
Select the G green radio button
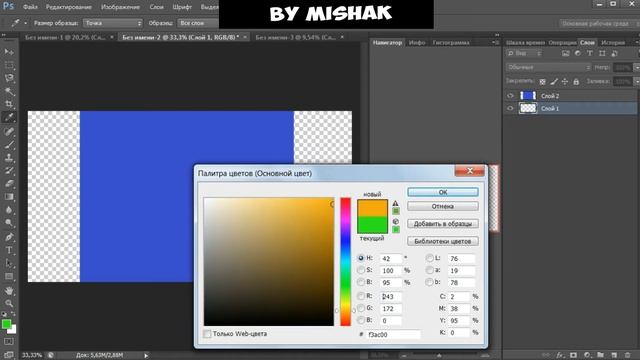(361, 308)
